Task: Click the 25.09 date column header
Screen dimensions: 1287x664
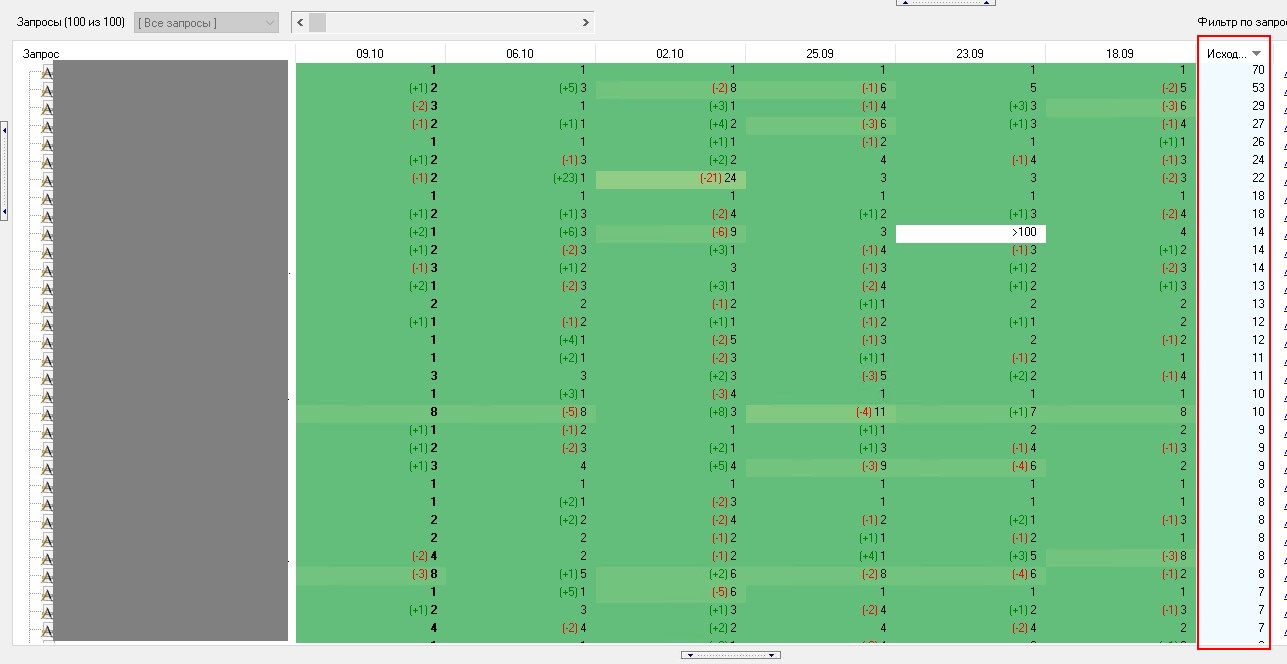Action: (x=820, y=54)
